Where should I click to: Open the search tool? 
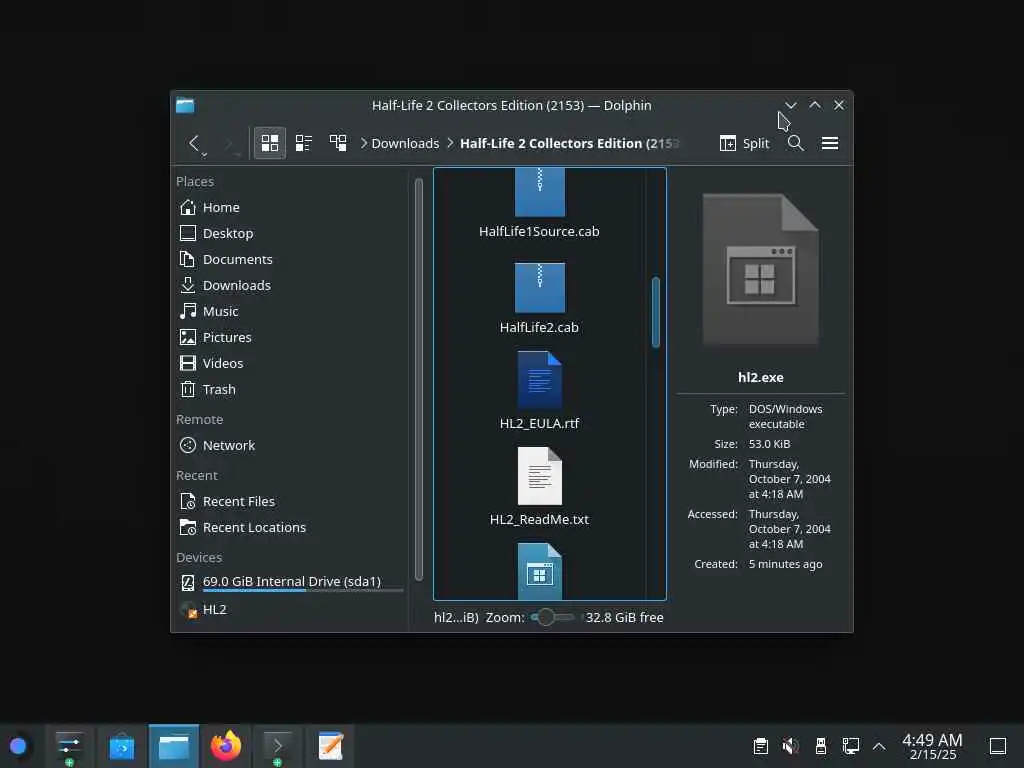click(795, 143)
